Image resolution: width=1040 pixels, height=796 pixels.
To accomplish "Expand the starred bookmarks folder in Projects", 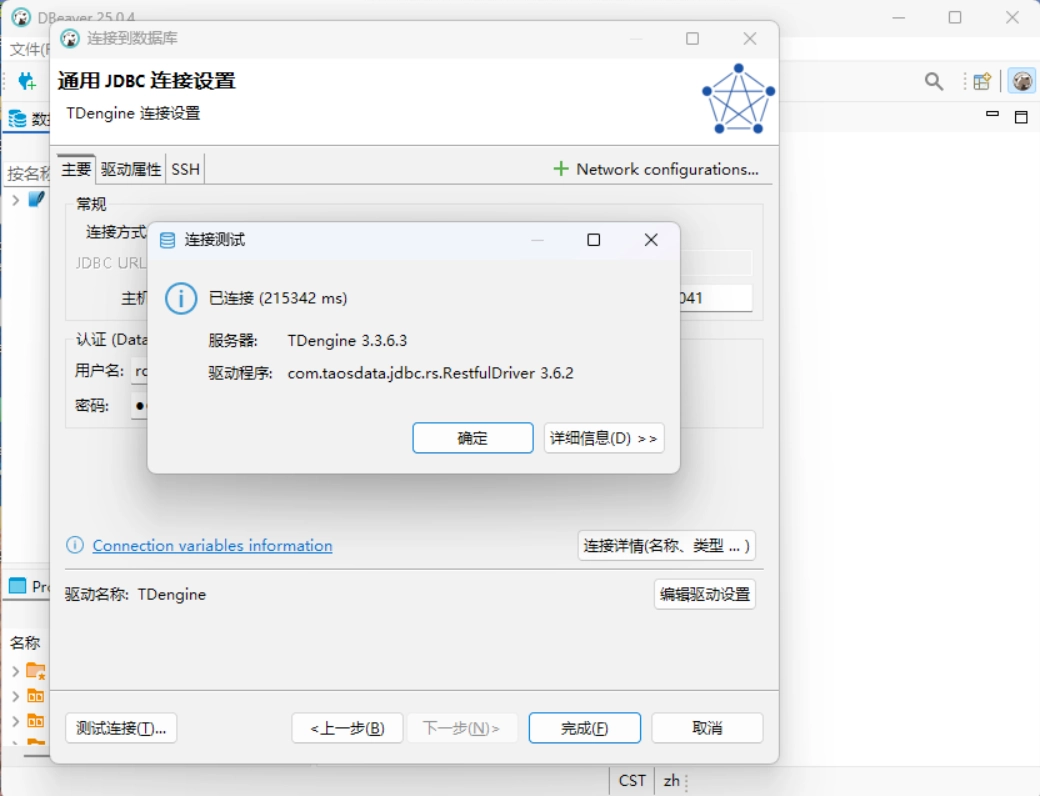I will click(x=15, y=671).
